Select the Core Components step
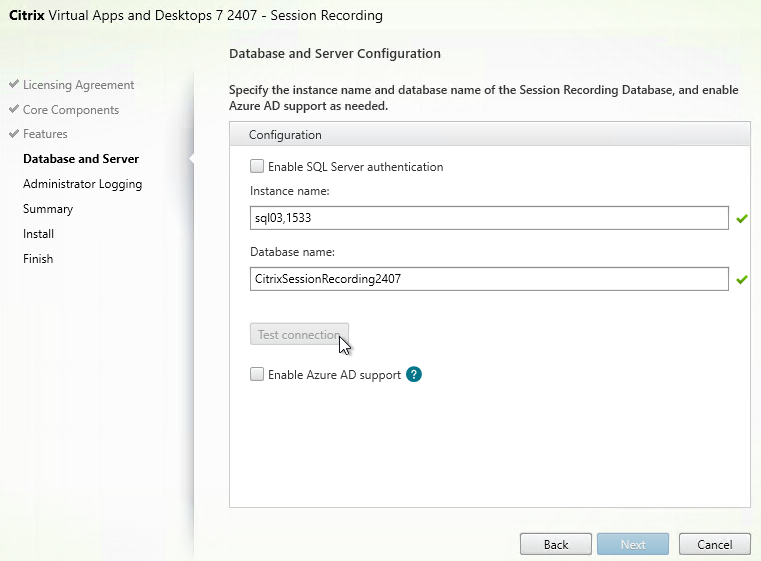This screenshot has width=761, height=561. coord(71,110)
